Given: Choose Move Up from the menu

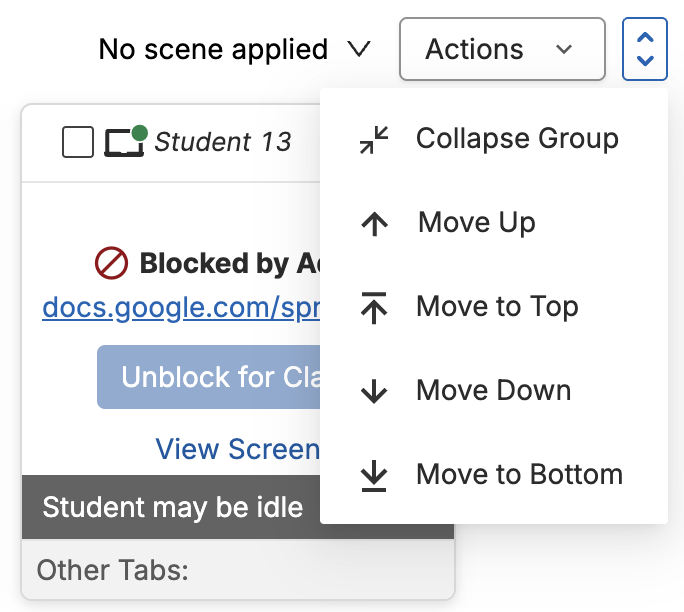Looking at the screenshot, I should coord(494,222).
